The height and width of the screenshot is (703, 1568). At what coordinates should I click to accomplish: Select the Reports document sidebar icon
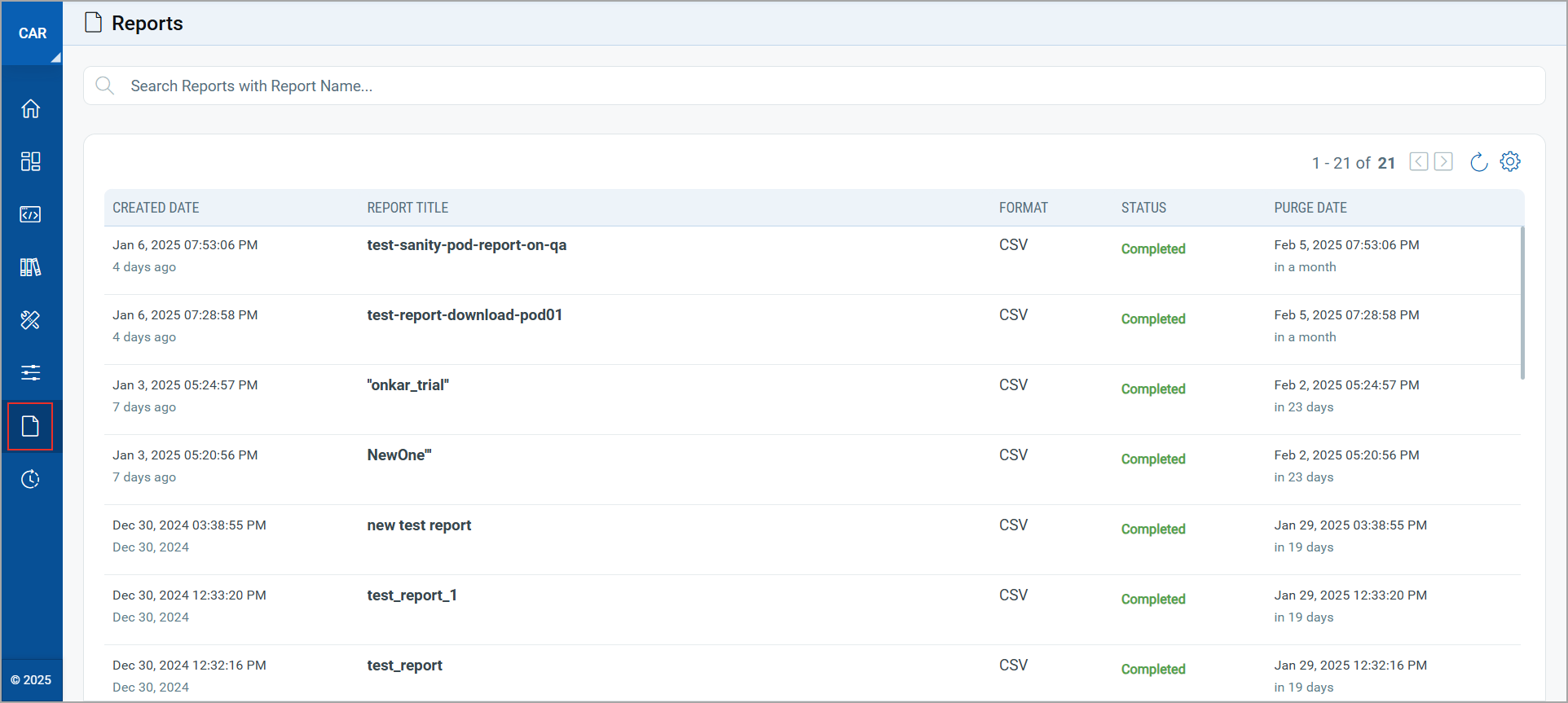tap(31, 426)
